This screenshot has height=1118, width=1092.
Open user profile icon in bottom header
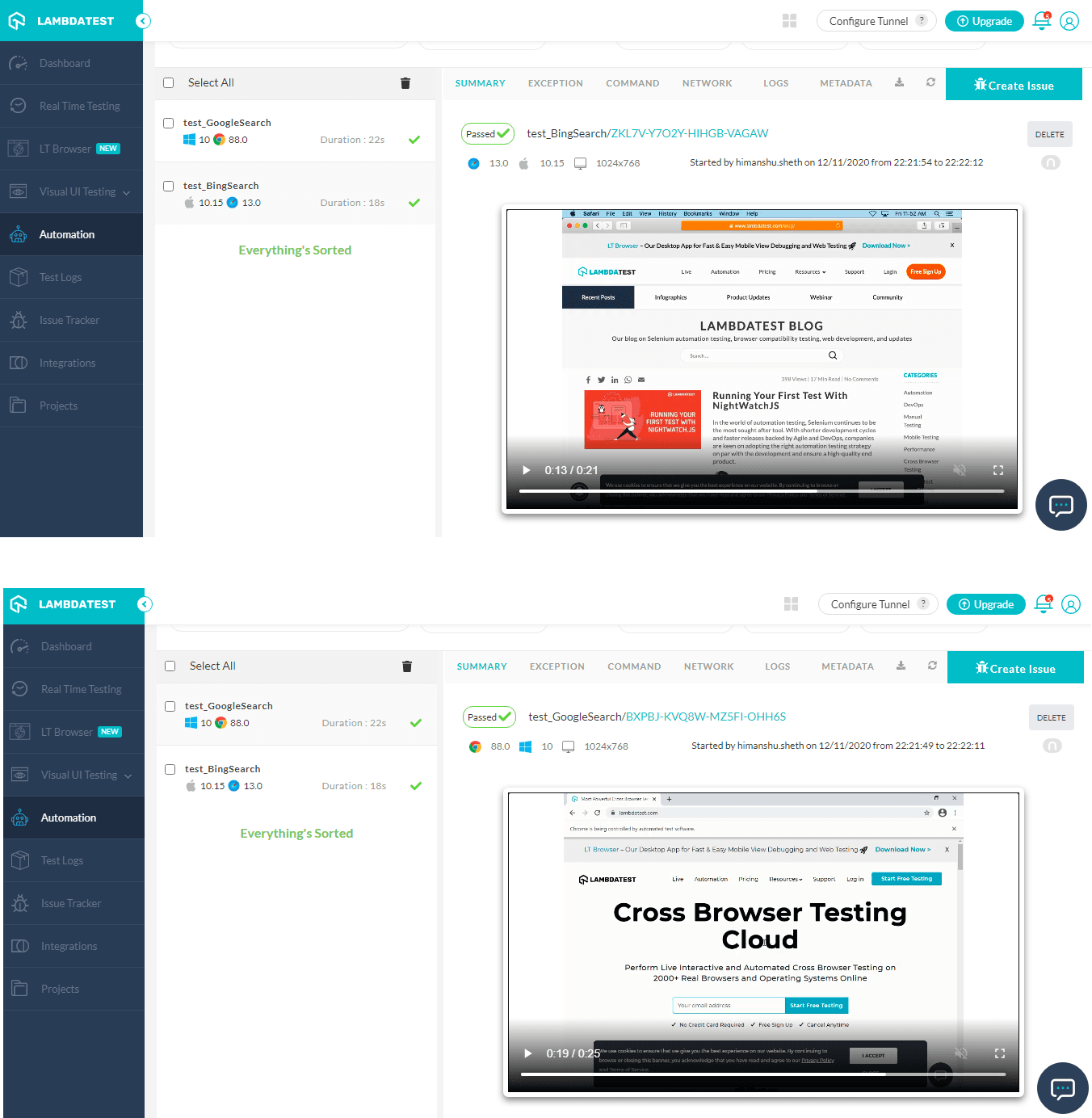tap(1071, 604)
